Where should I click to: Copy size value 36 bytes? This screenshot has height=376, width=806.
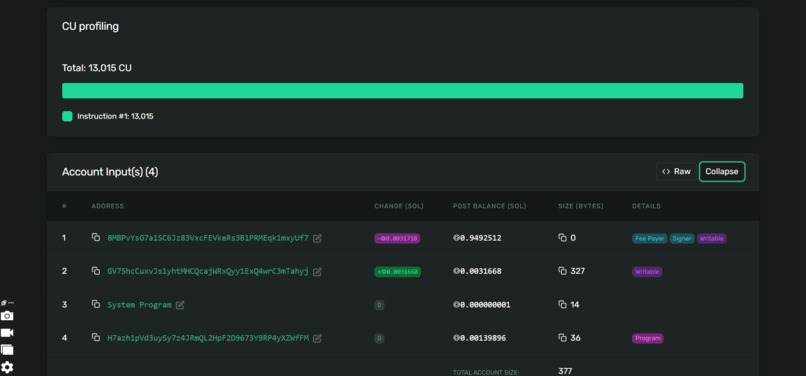pyautogui.click(x=562, y=338)
